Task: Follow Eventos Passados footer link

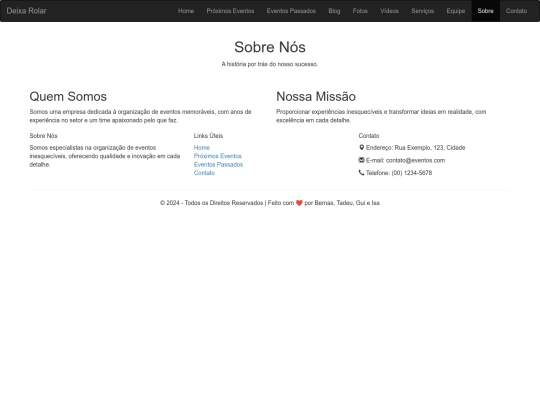Action: 218,165
